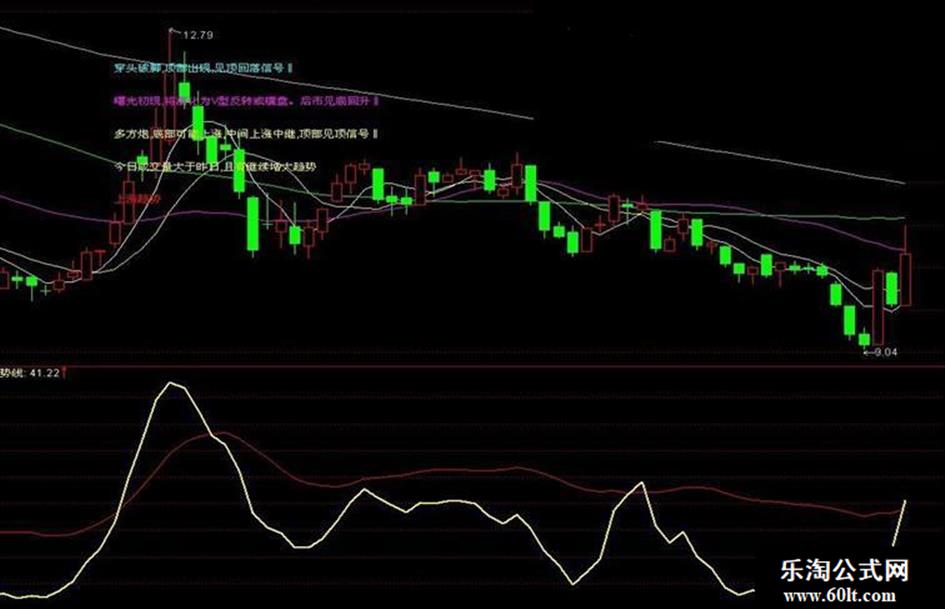
Task: Click the red annotation below 今日成交量 line
Action: pyautogui.click(x=139, y=199)
